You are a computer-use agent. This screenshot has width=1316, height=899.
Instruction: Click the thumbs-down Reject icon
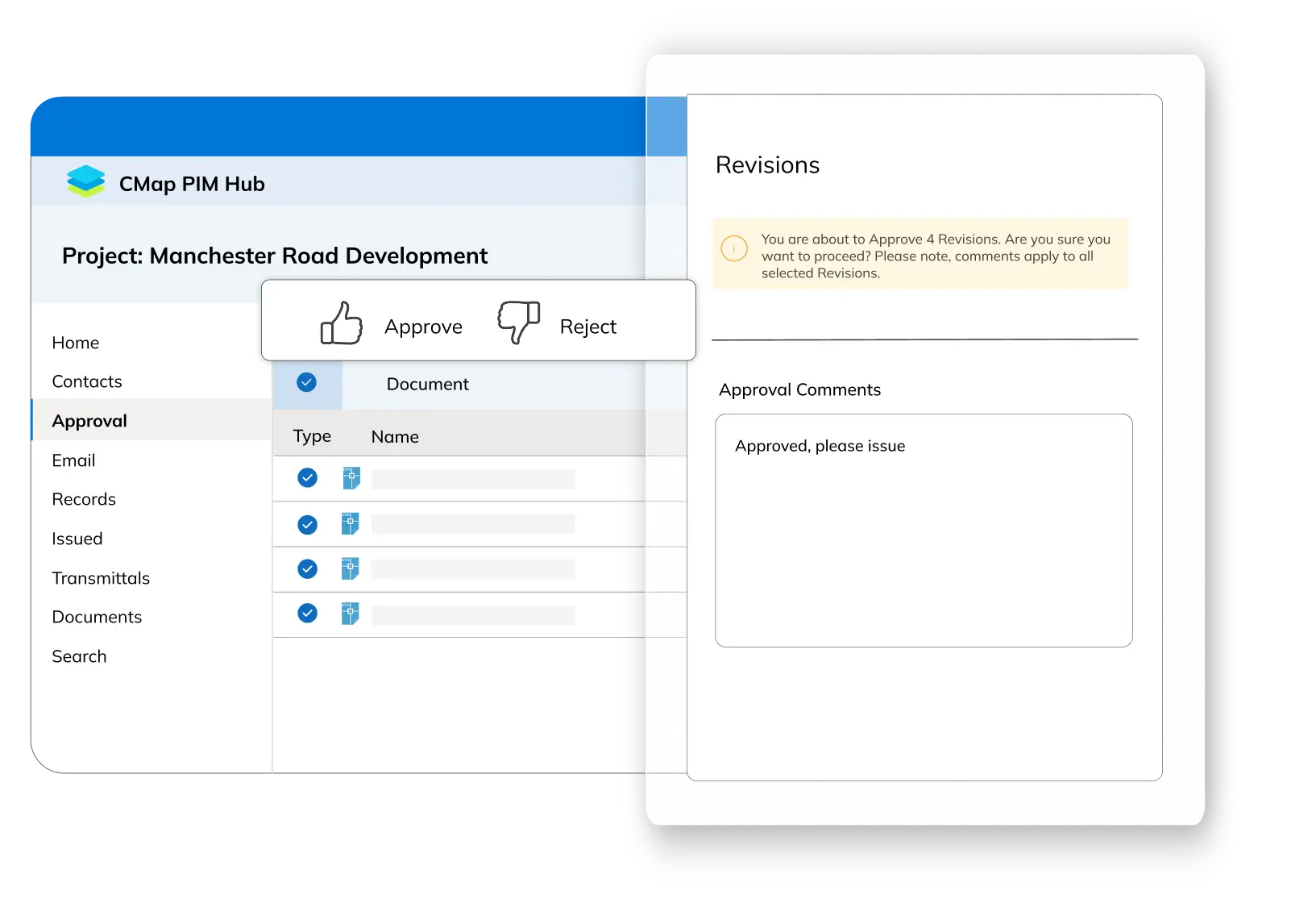point(518,323)
